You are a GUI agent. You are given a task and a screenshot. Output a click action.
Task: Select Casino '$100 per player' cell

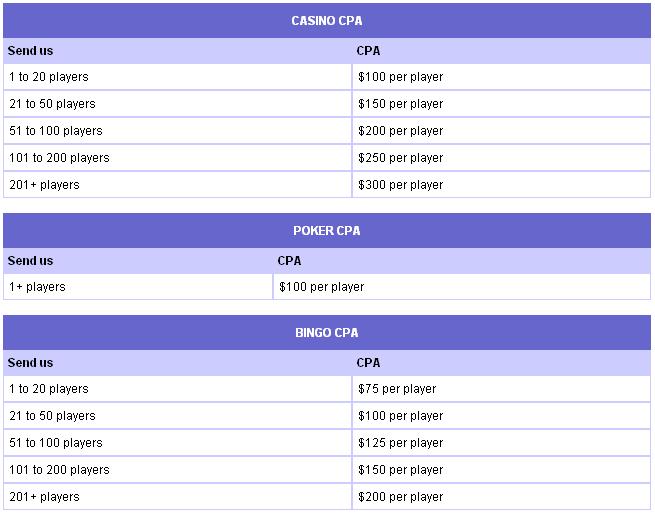tap(501, 77)
